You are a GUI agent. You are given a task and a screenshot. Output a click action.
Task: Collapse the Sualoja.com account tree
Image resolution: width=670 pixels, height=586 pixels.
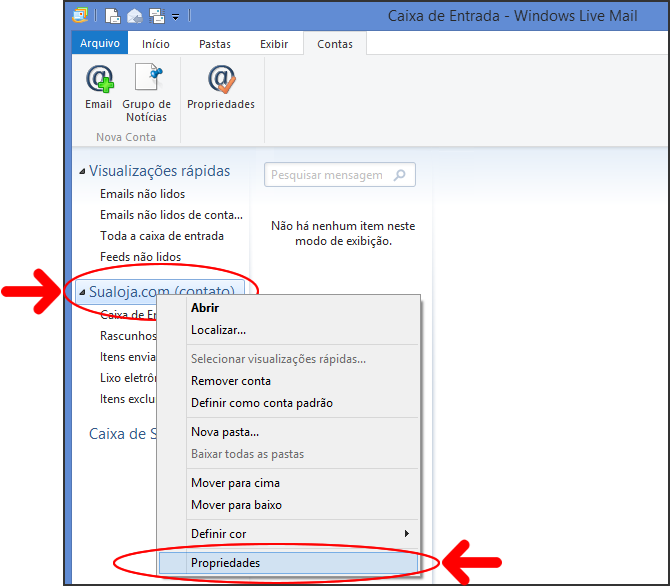coord(82,293)
